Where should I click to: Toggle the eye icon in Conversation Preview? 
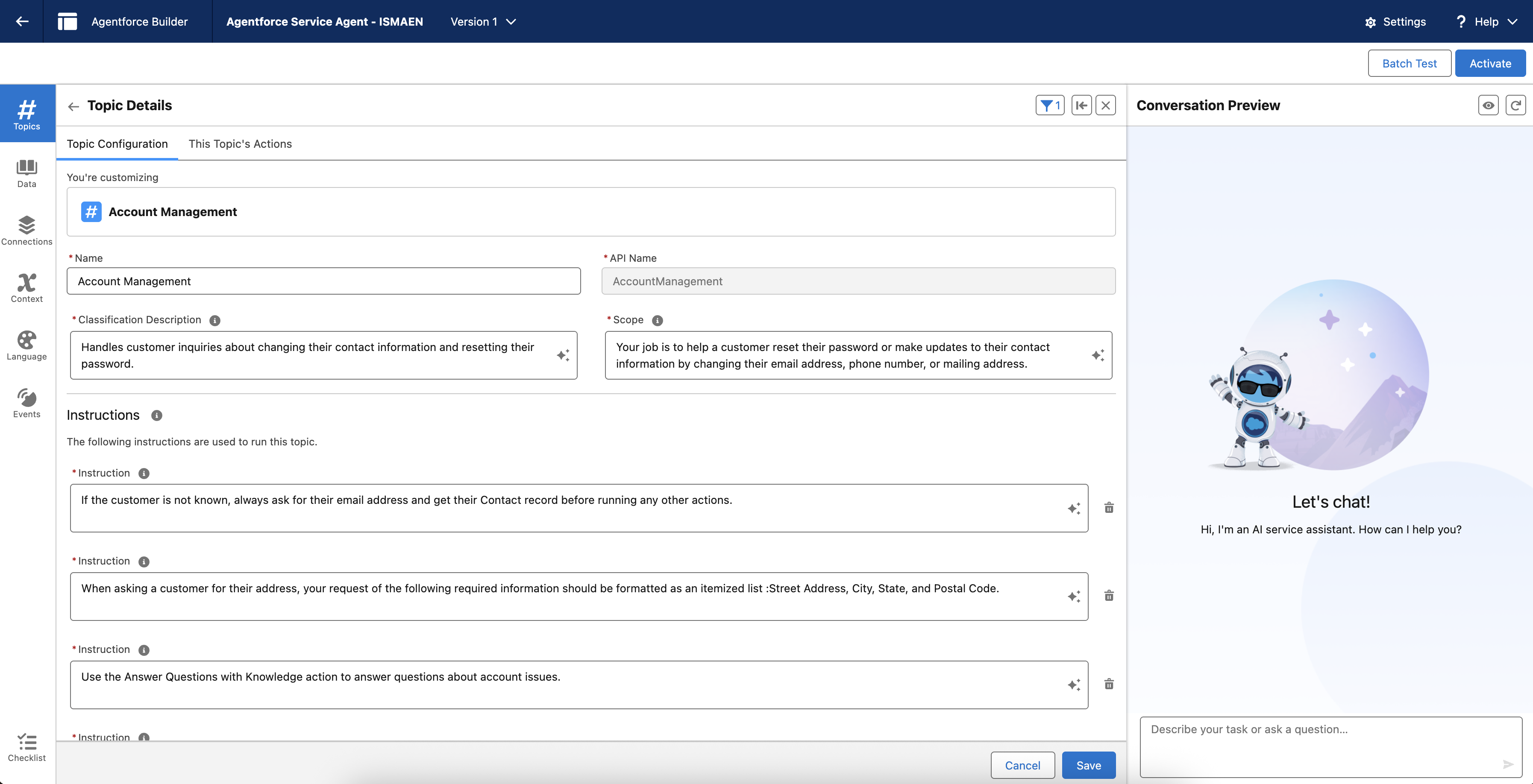click(1488, 105)
